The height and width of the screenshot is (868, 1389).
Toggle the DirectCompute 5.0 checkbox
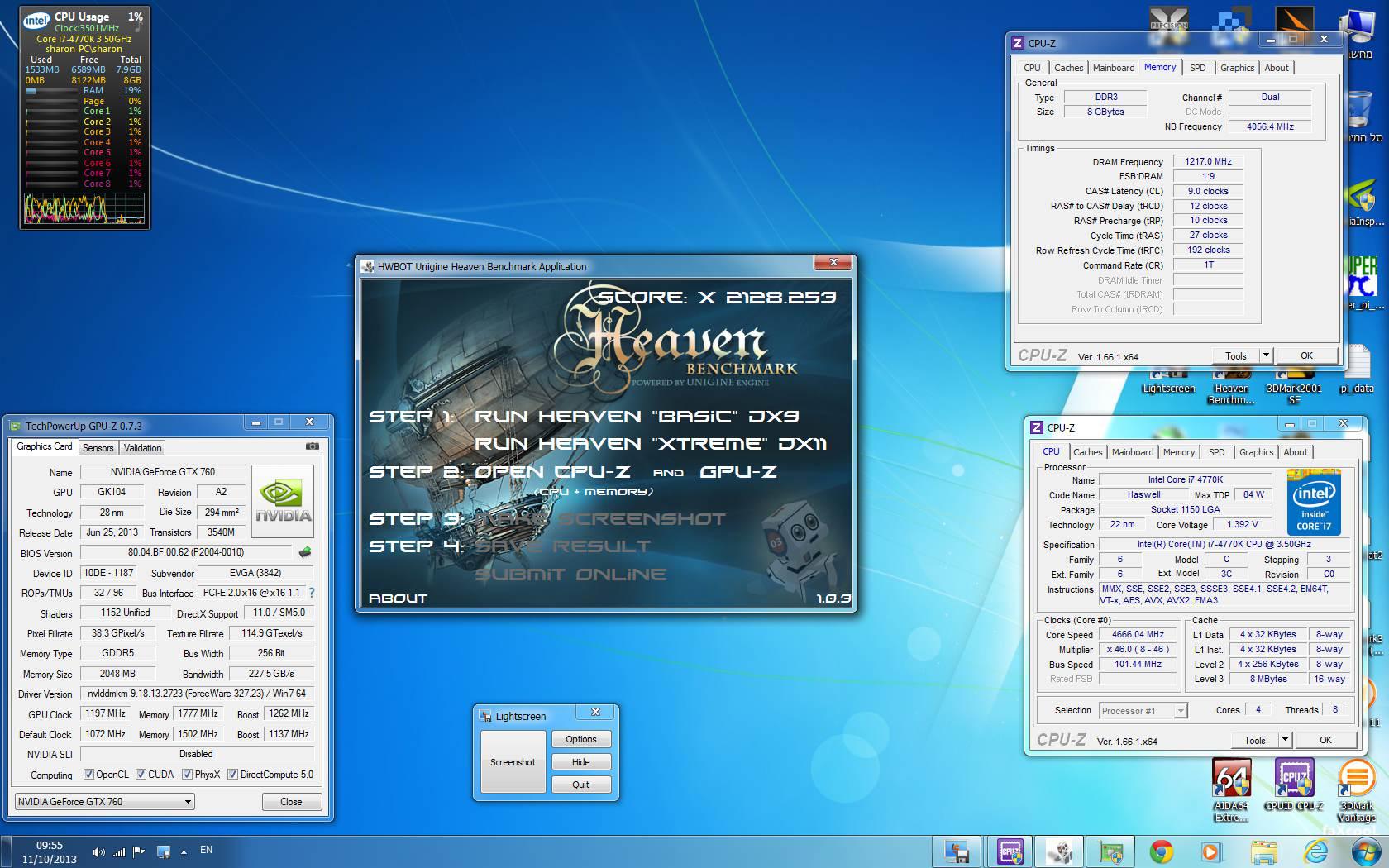pos(233,775)
